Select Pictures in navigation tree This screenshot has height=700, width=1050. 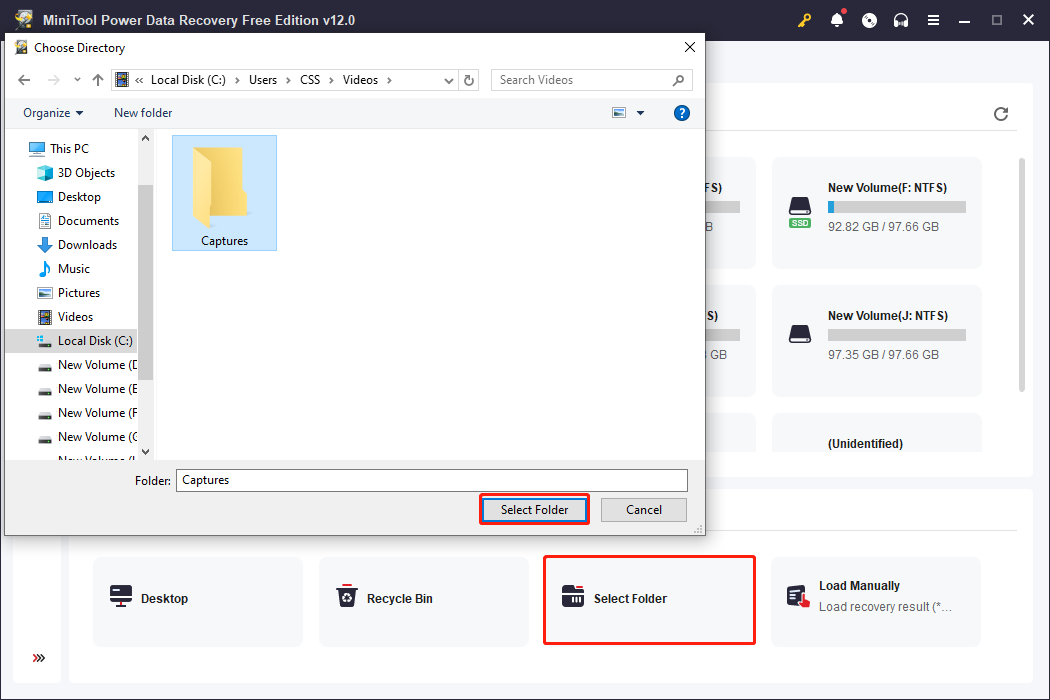point(69,293)
